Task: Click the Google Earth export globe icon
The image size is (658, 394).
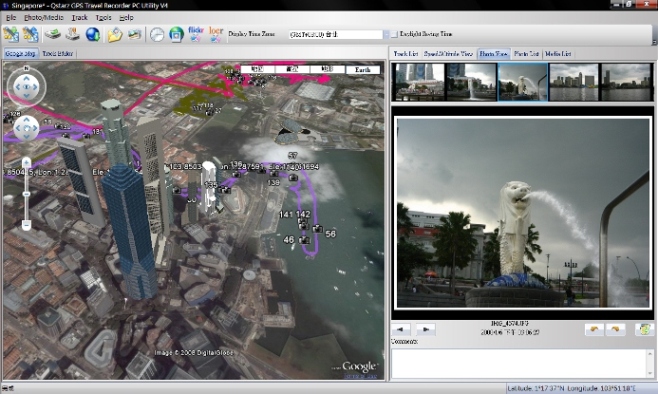Action: 176,34
